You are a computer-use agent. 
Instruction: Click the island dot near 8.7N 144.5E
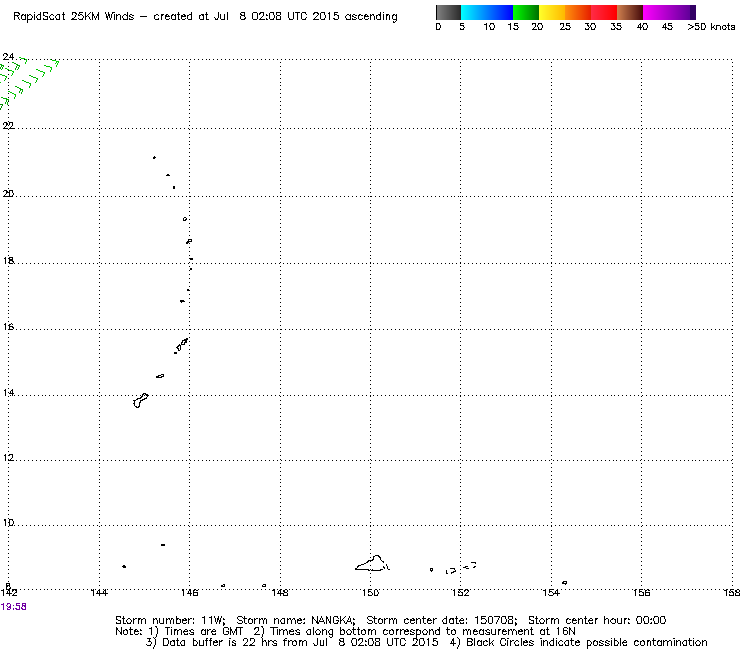coord(124,566)
